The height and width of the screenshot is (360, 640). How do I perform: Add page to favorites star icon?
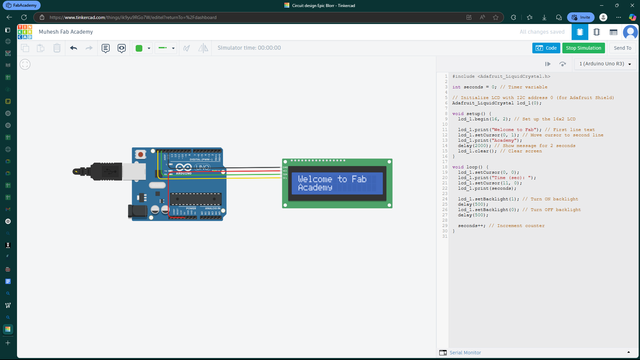(496, 18)
